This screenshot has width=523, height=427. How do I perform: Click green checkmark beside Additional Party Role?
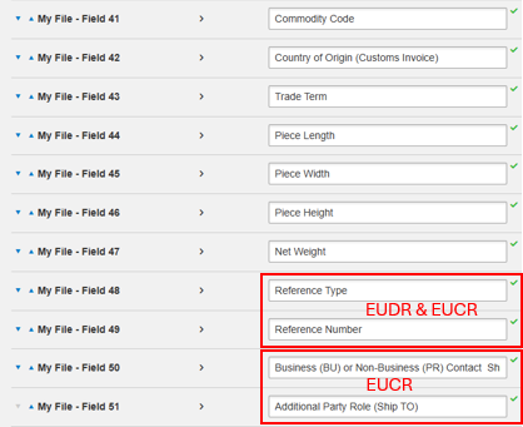514,399
